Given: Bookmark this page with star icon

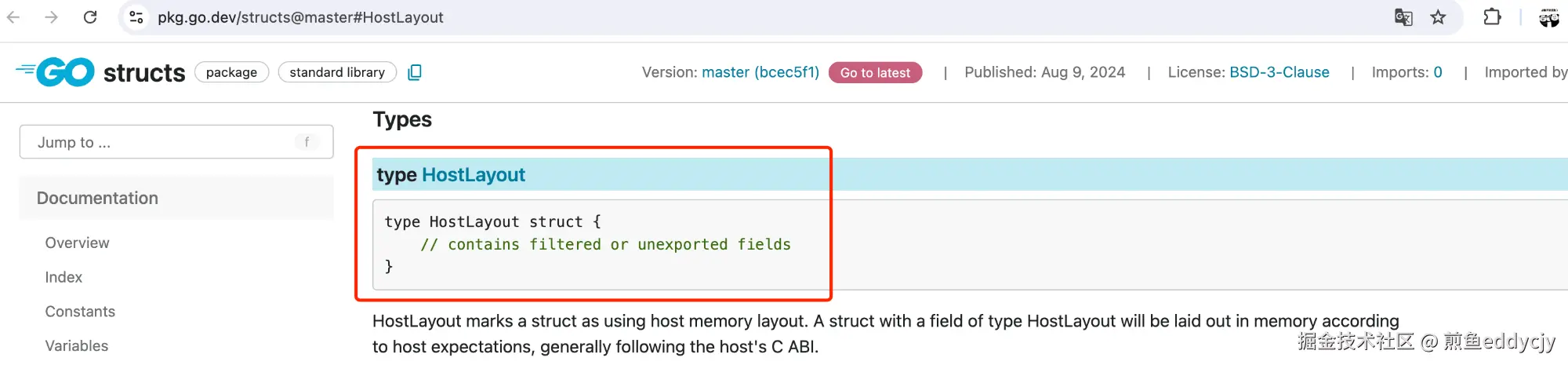Looking at the screenshot, I should (1438, 17).
